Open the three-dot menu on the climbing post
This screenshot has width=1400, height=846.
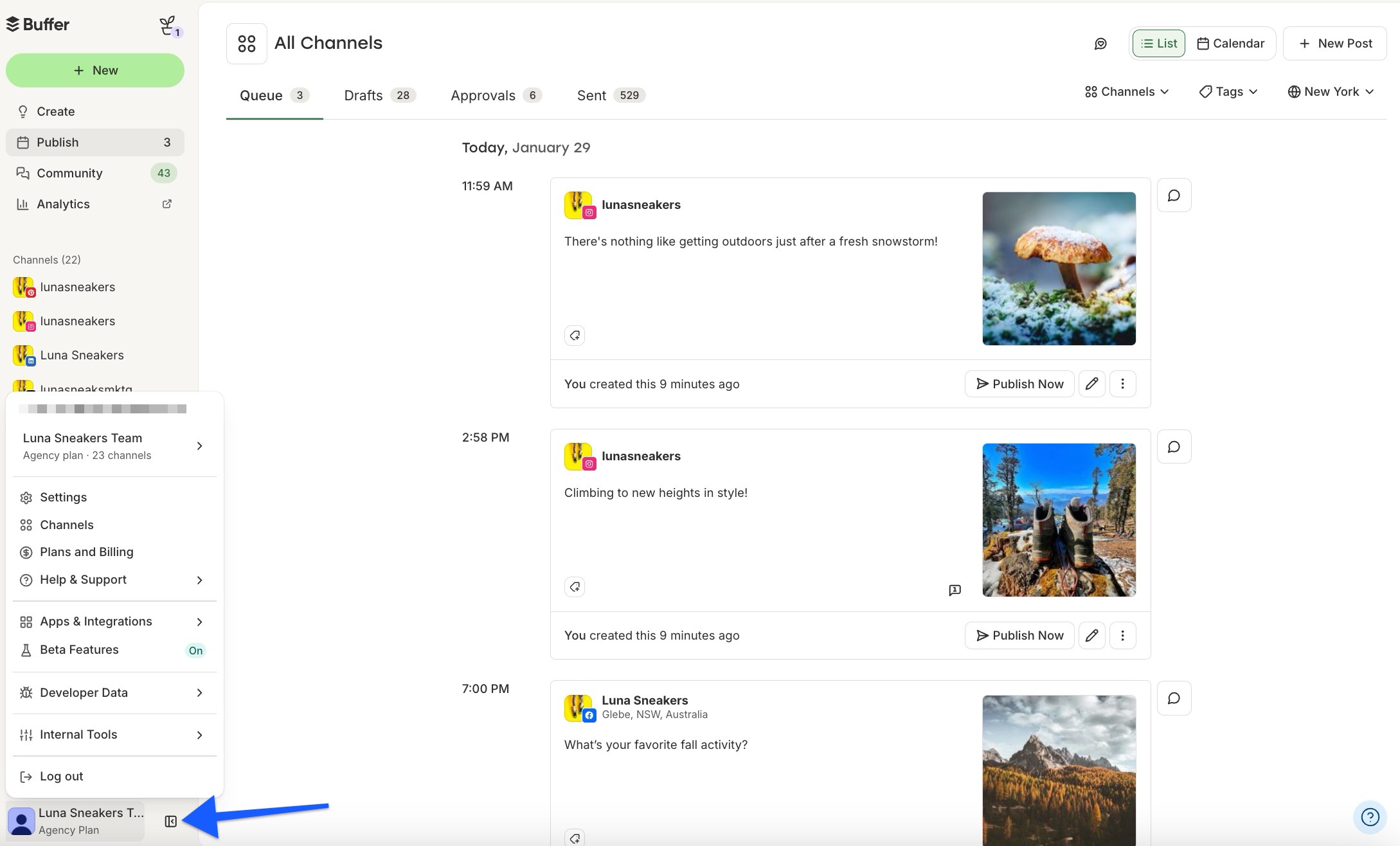(1122, 635)
